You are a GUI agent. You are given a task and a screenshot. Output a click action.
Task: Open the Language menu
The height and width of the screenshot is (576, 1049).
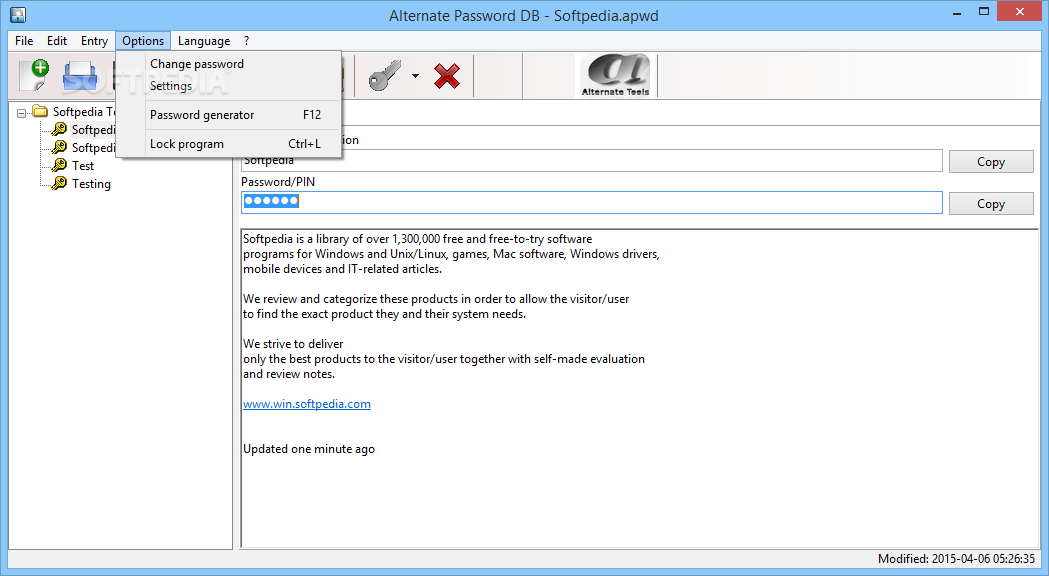204,41
